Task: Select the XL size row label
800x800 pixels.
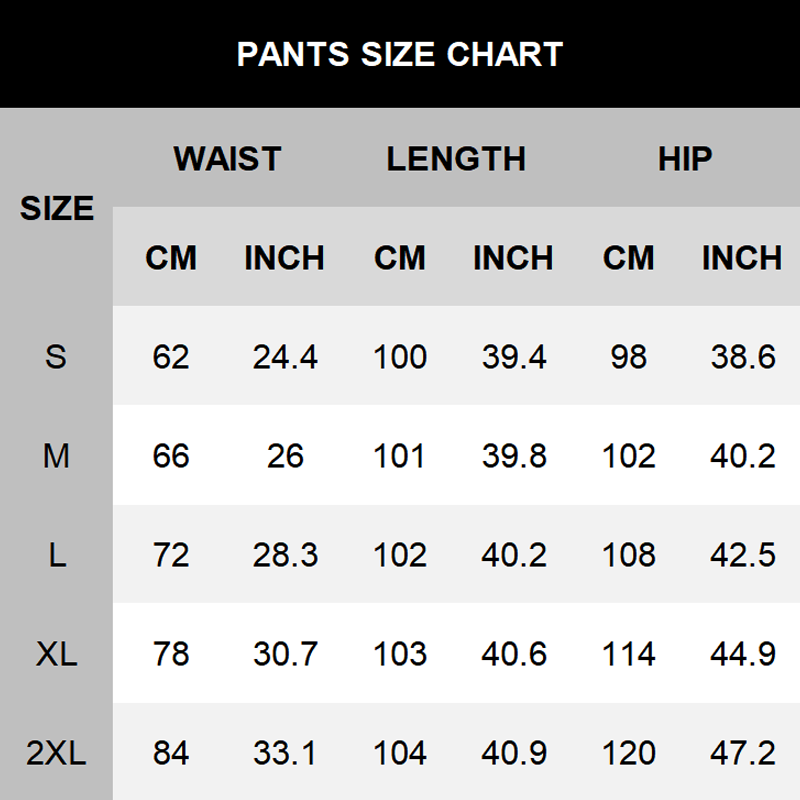Action: tap(56, 654)
